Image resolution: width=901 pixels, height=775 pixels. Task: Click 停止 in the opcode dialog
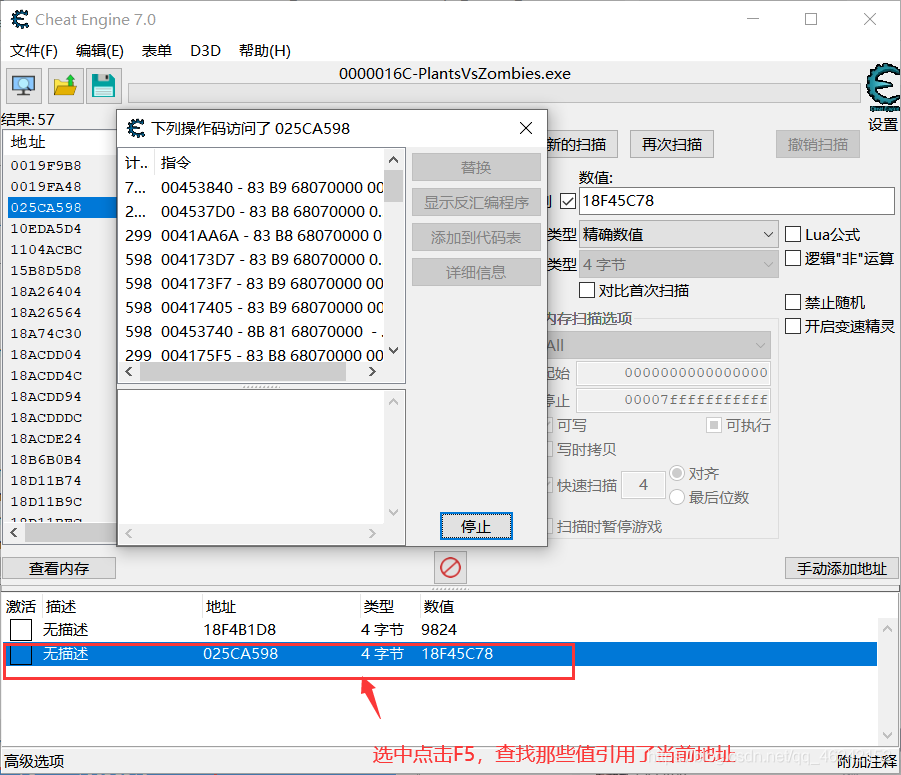point(476,526)
